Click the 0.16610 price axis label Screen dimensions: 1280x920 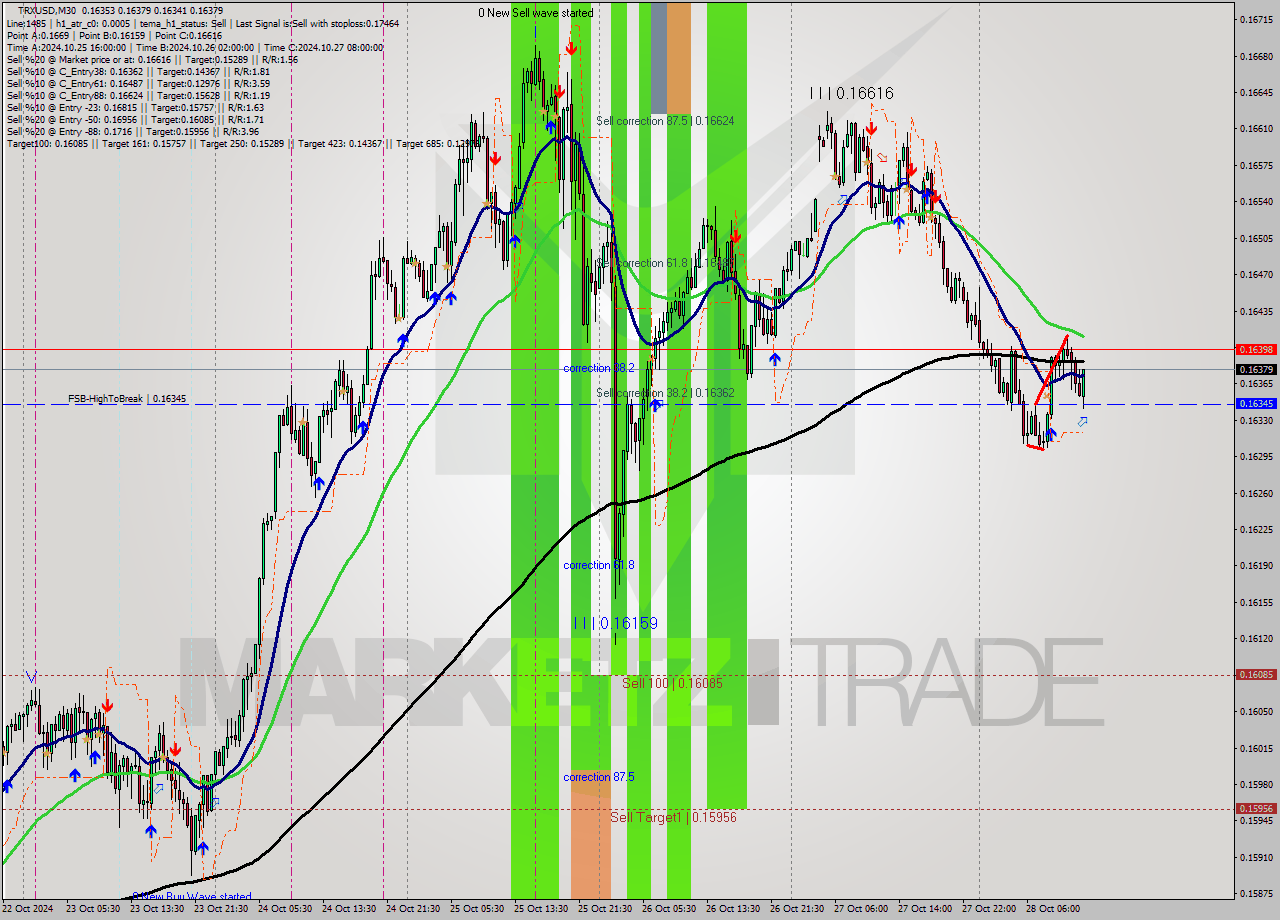click(x=1256, y=129)
